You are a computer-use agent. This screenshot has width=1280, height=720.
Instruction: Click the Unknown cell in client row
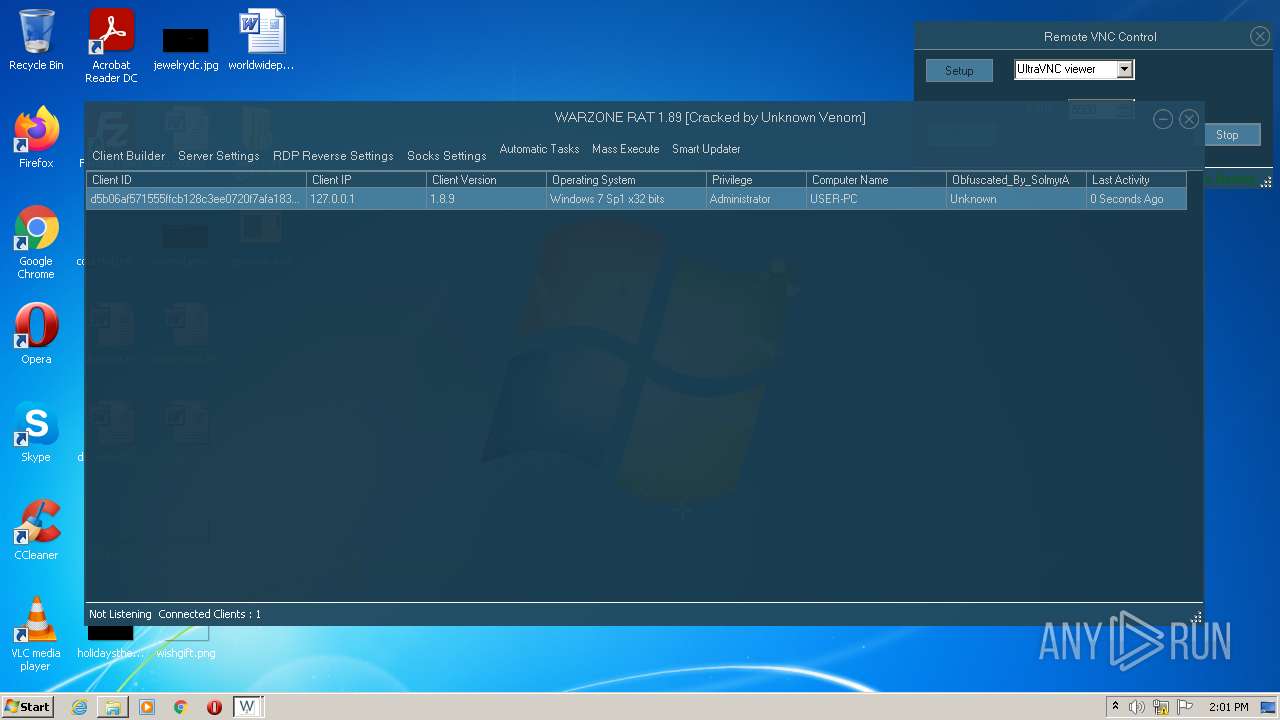[x=1017, y=199]
